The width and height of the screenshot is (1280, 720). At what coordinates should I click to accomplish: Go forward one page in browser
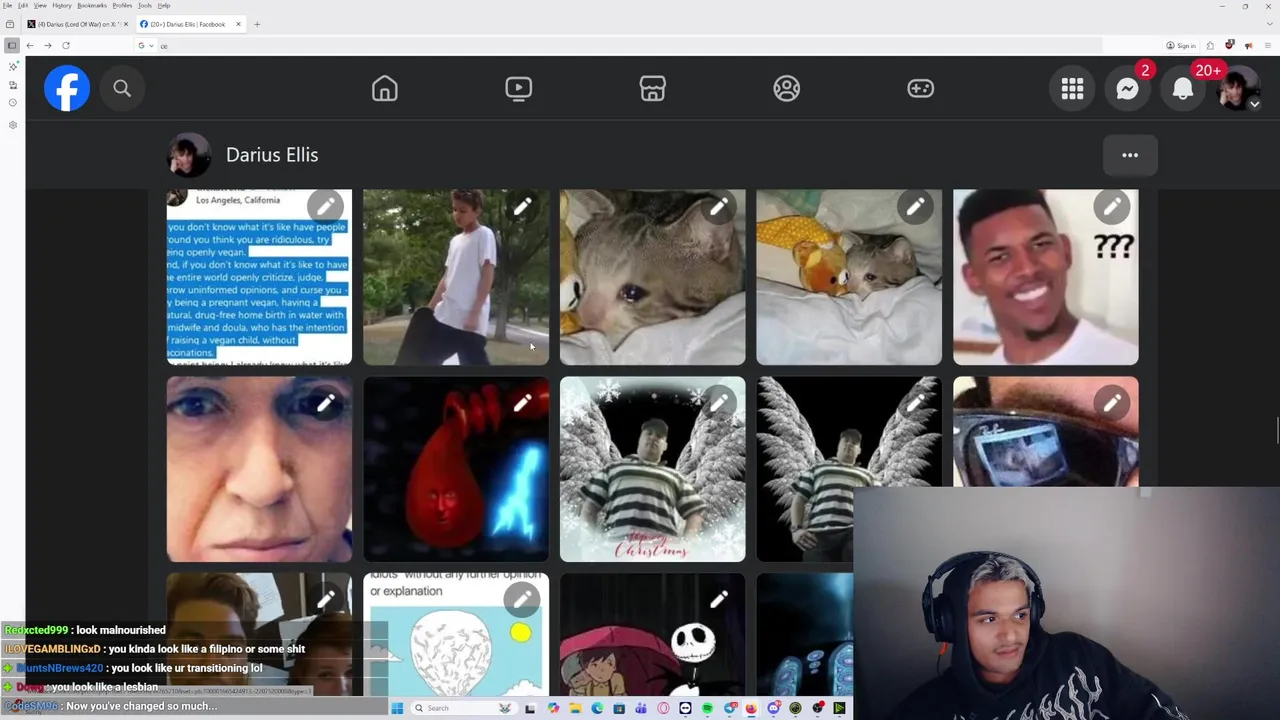click(x=47, y=45)
